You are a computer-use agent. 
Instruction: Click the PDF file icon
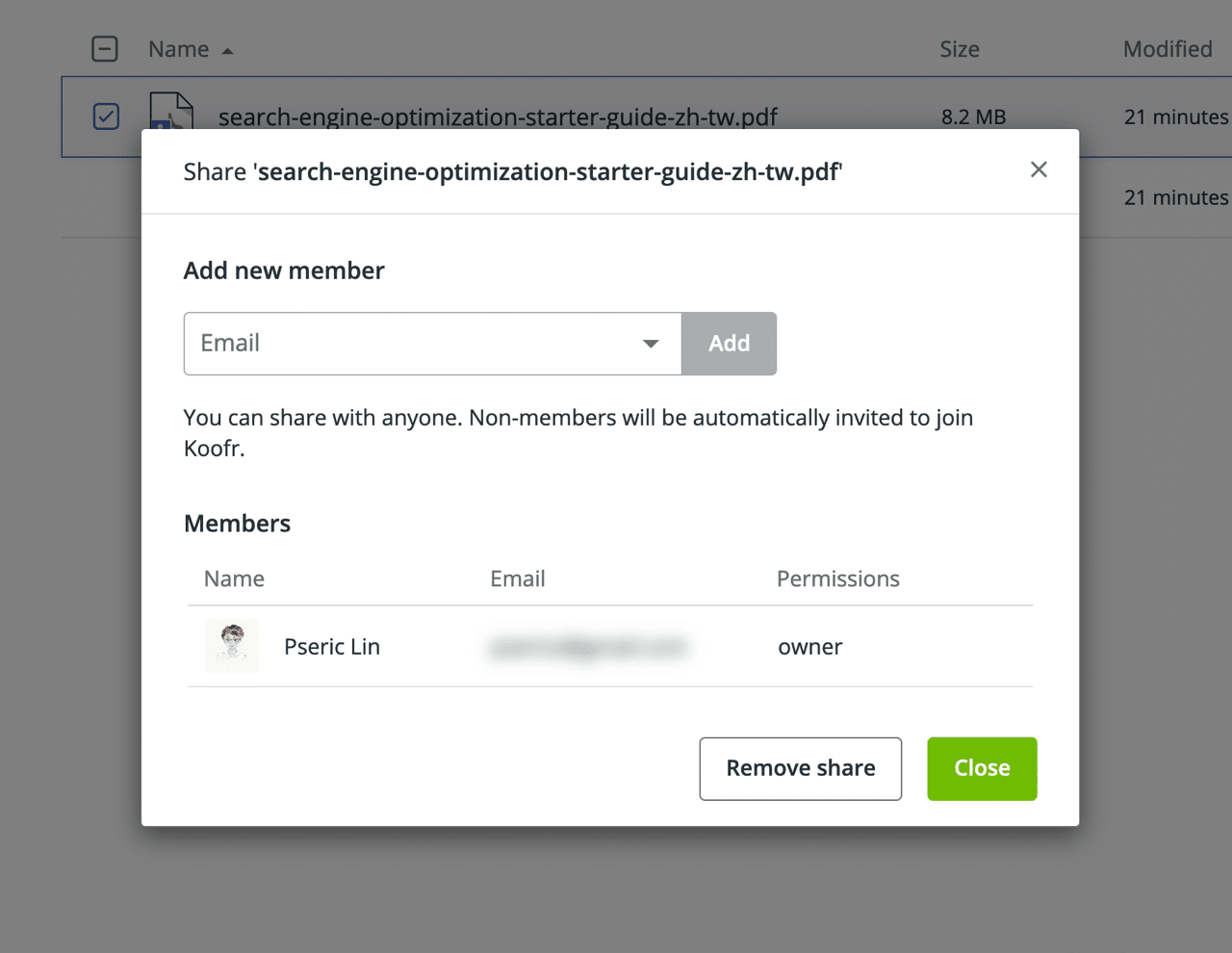(x=171, y=112)
